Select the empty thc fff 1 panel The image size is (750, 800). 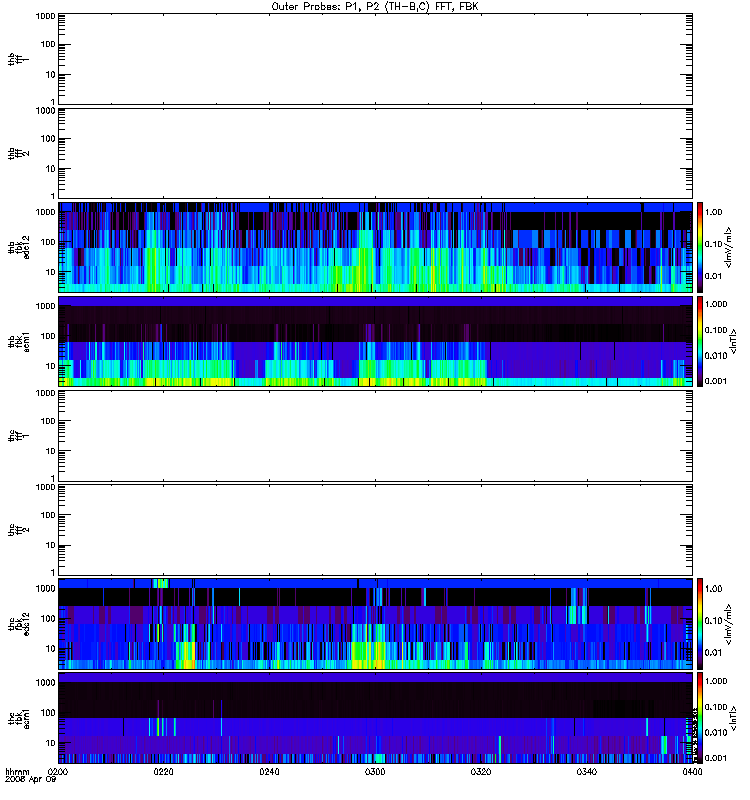point(375,436)
